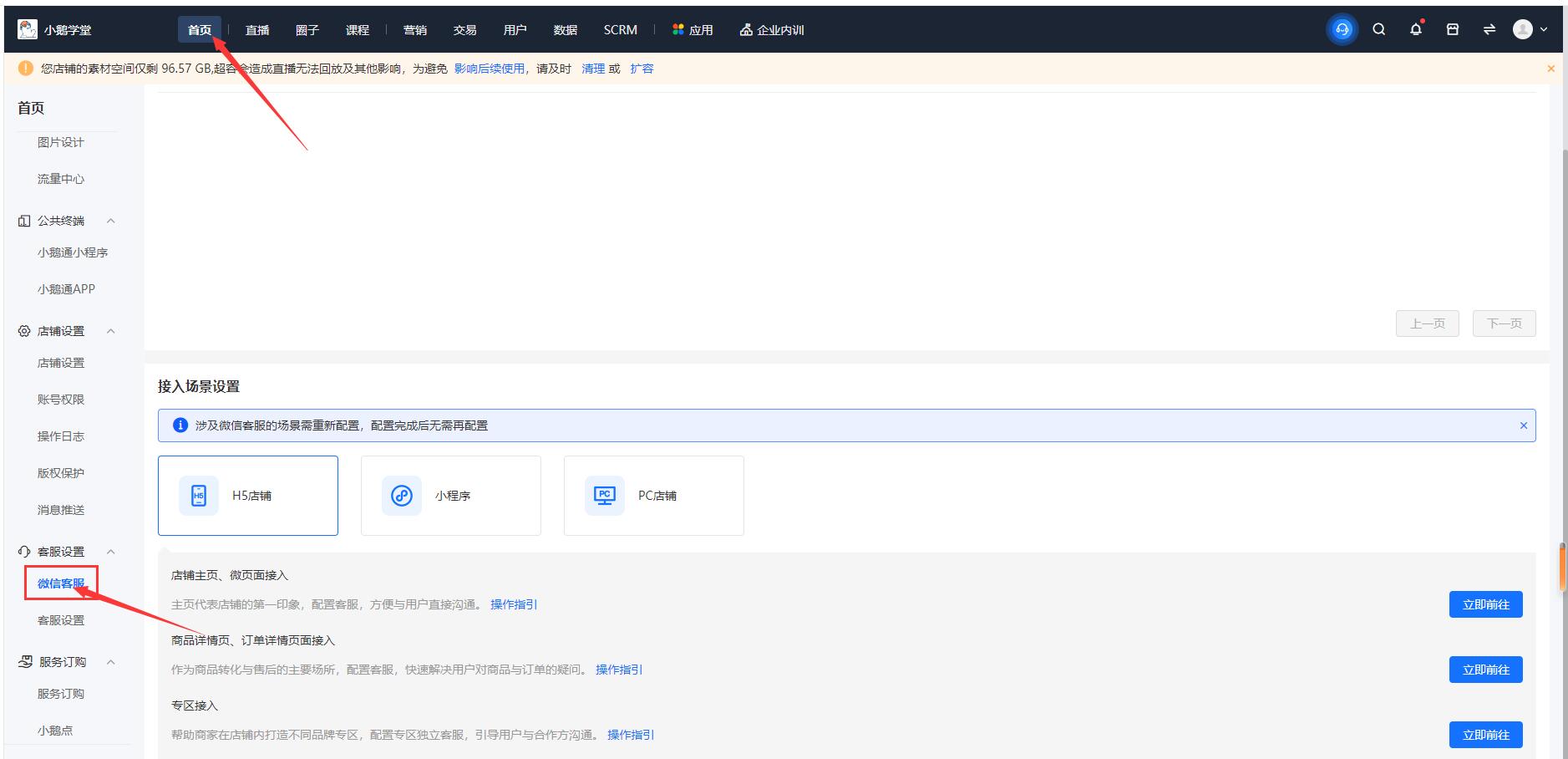Click the blue customer service headset icon
Viewport: 1568px width, 759px height.
(1342, 30)
